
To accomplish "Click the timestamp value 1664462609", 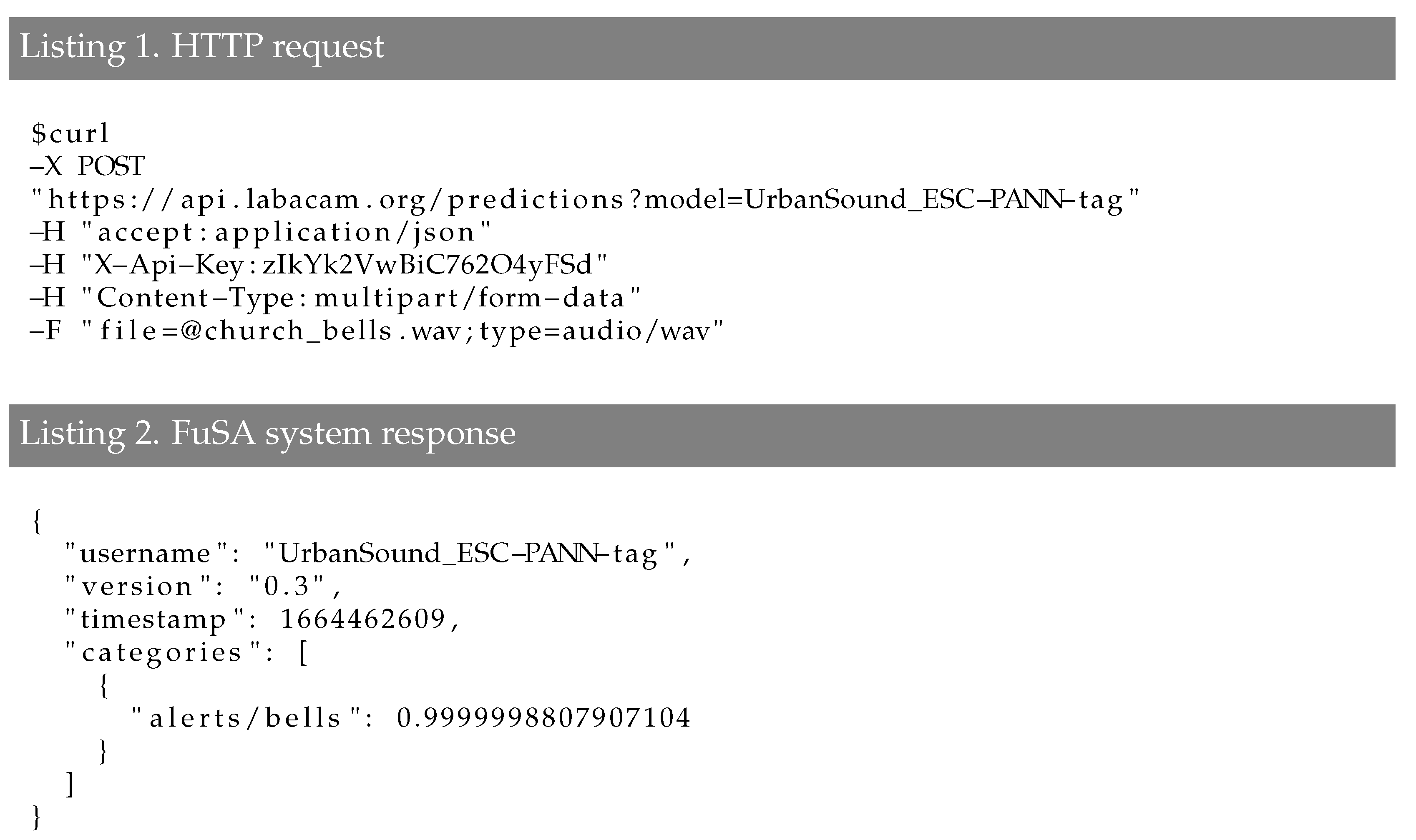I will (363, 619).
